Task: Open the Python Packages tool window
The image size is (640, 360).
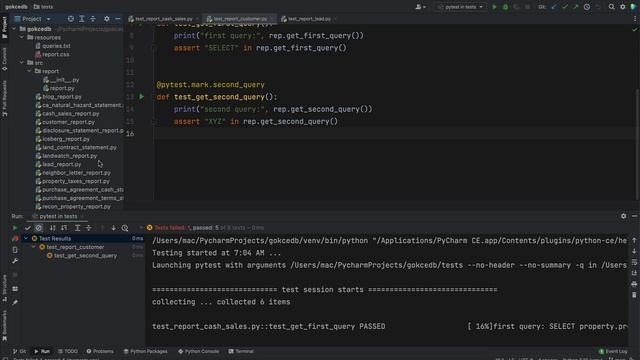Action: click(145, 351)
